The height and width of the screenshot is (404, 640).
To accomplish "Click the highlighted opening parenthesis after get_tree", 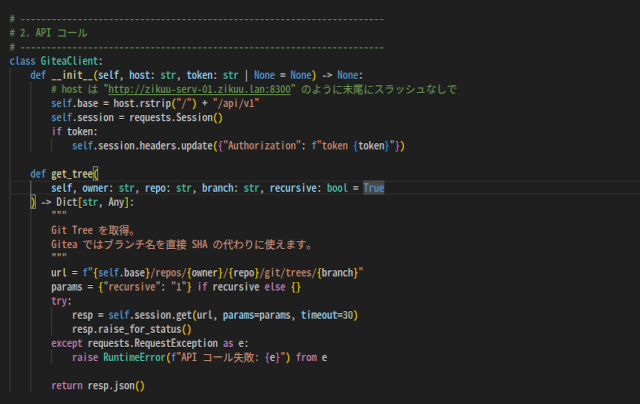I will coord(96,173).
